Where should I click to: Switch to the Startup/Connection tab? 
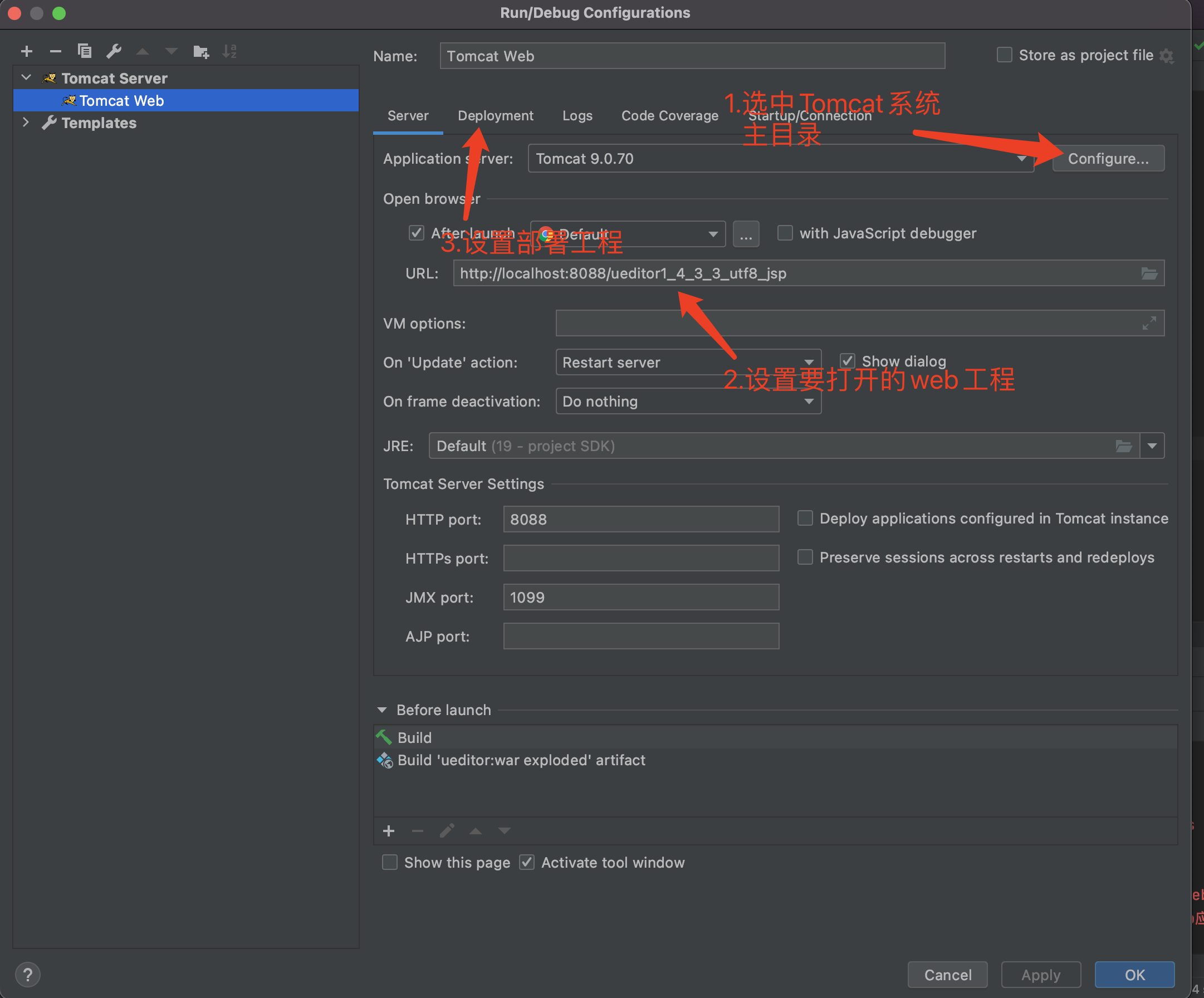point(810,116)
